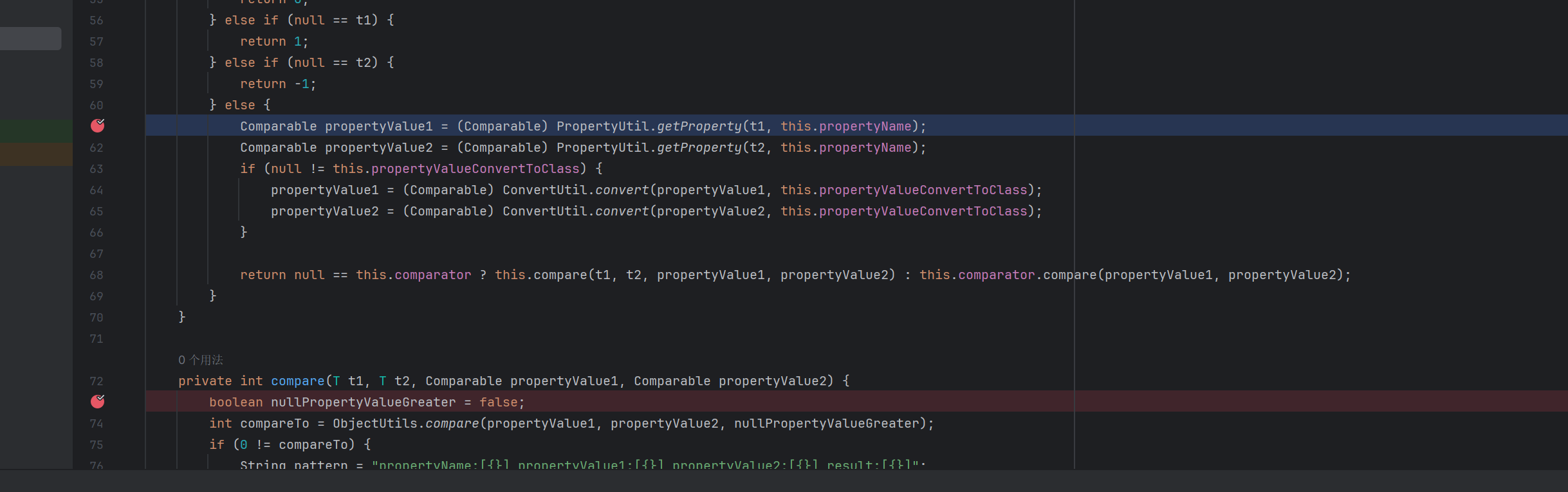Click 'return 1;' statement
Viewport: 1568px width, 492px height.
click(274, 41)
